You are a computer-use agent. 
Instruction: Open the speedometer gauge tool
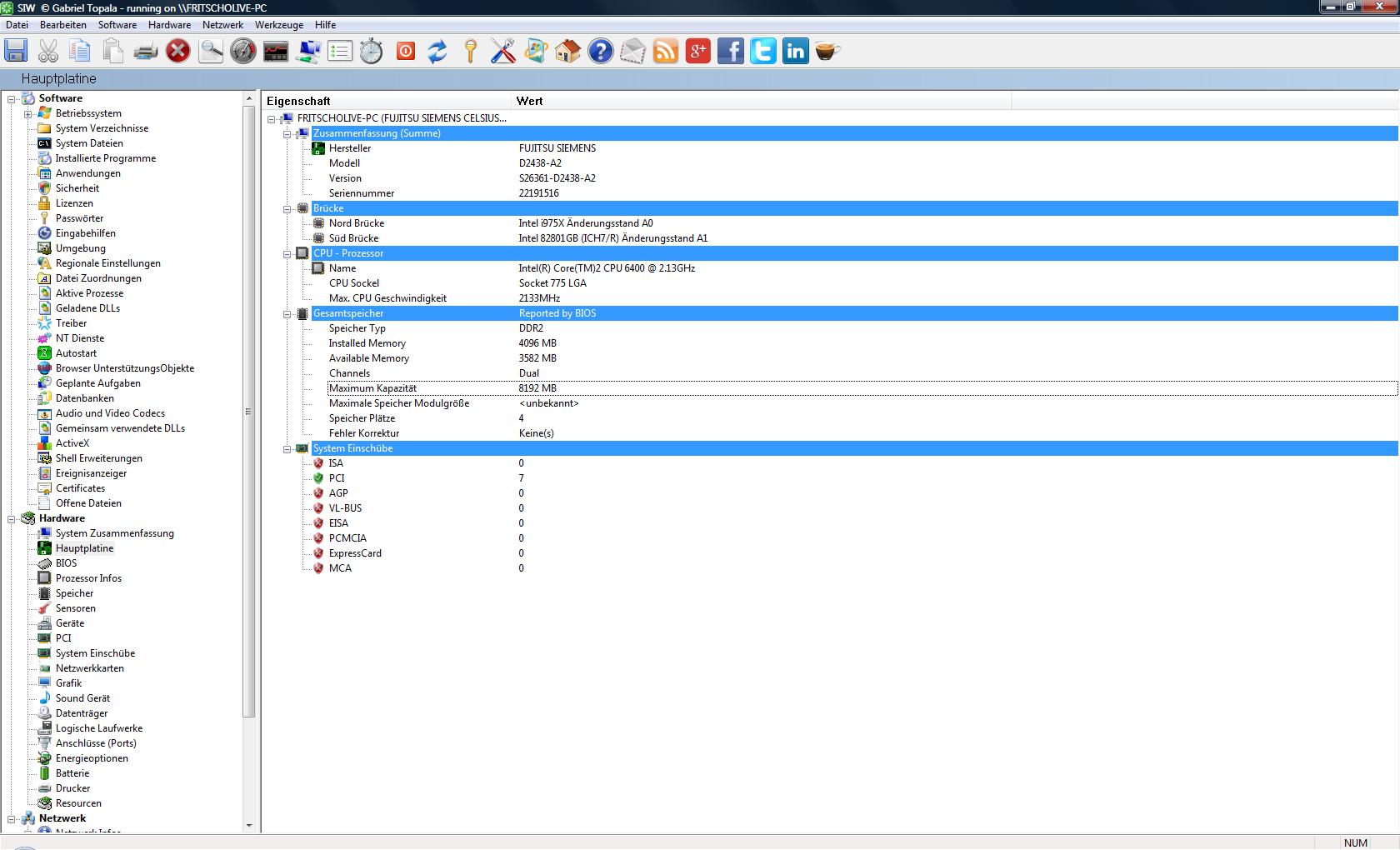[x=243, y=51]
